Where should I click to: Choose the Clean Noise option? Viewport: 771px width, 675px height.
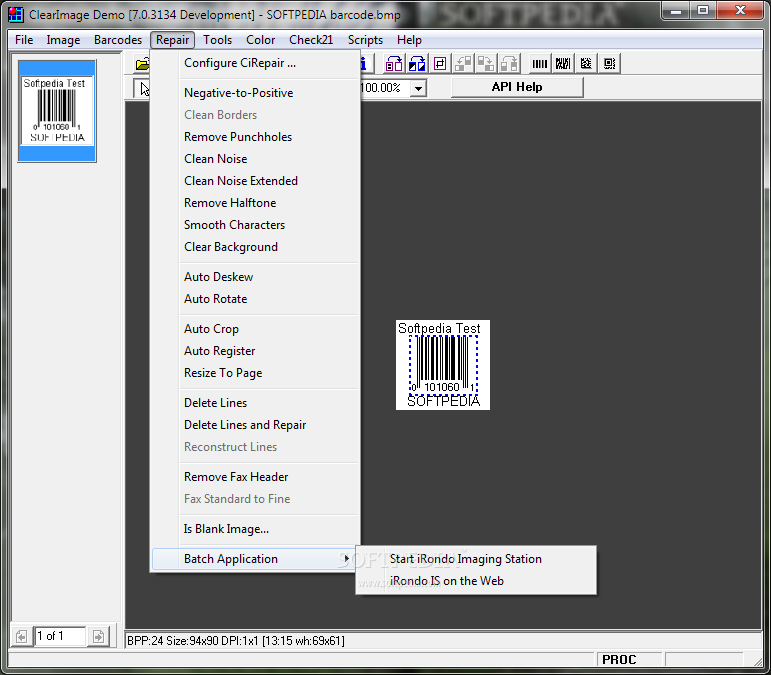pos(254,159)
